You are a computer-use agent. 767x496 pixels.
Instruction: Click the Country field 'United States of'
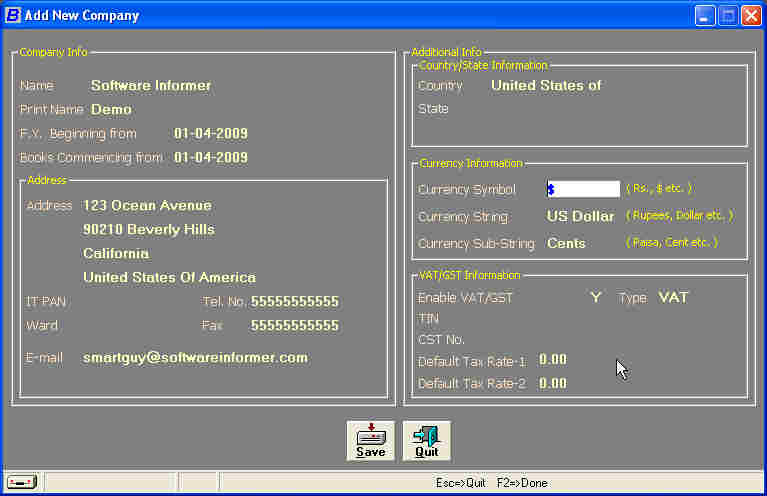coord(546,86)
